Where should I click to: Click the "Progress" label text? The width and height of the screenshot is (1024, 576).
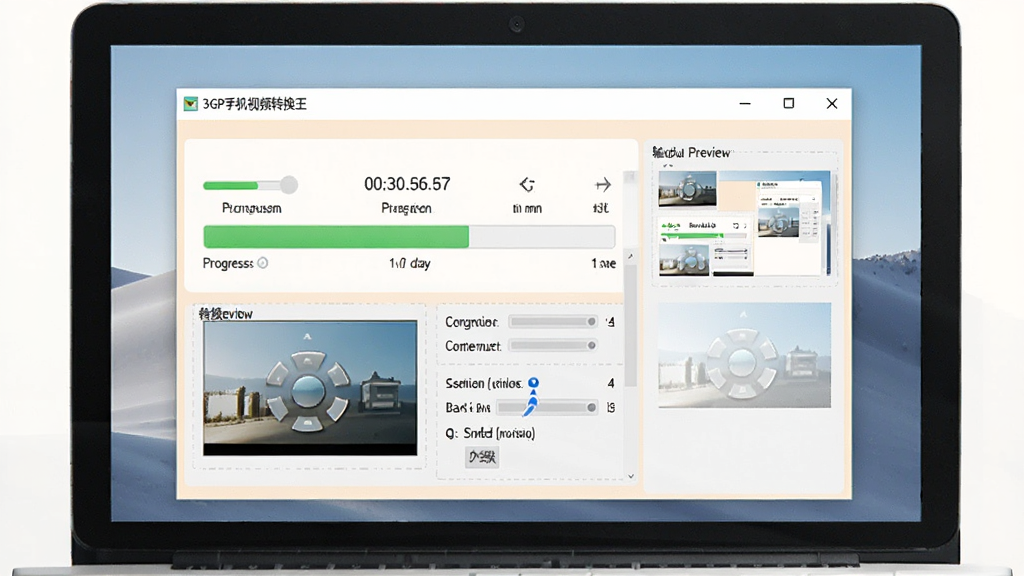[x=228, y=263]
